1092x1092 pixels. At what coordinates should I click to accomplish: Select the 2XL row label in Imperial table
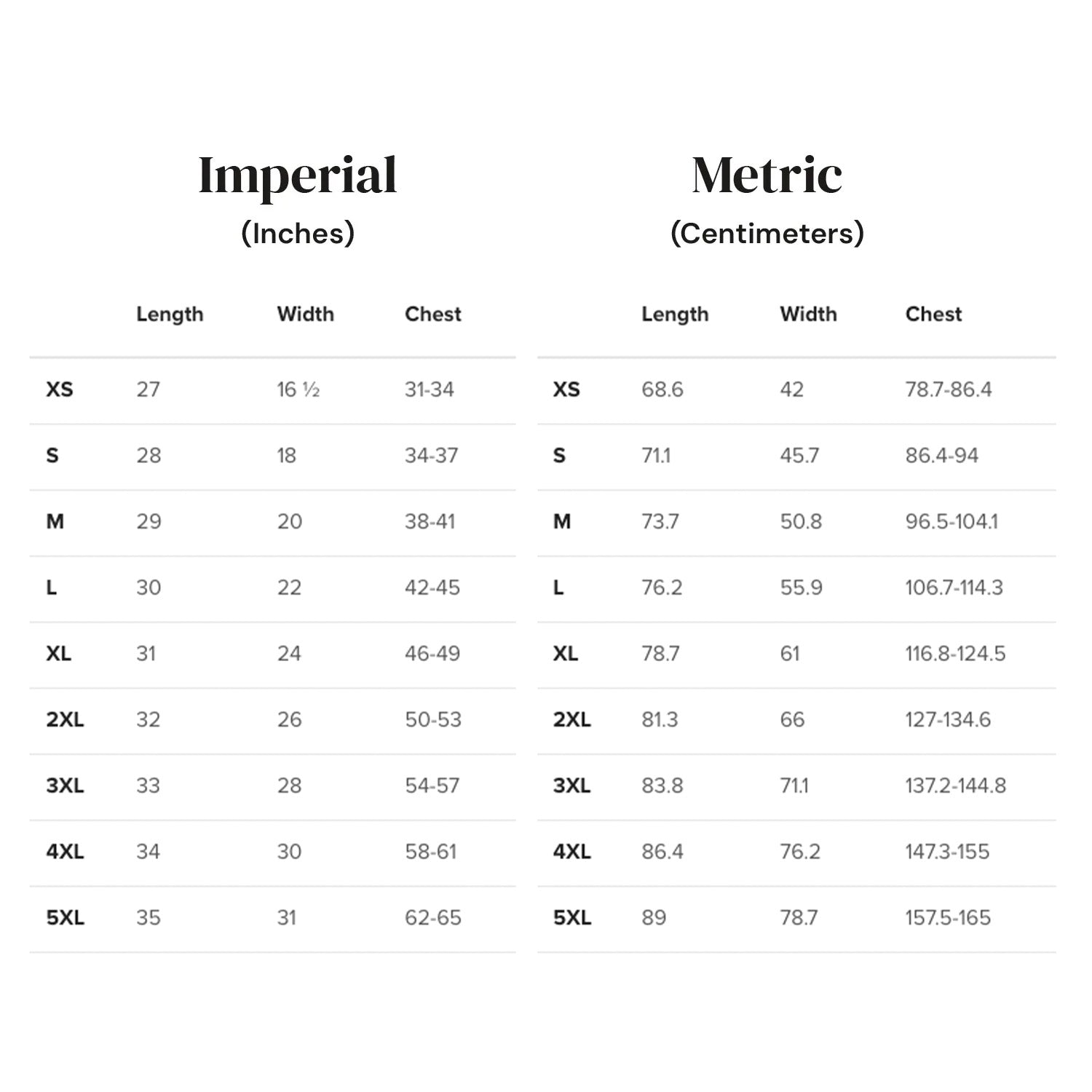pos(65,720)
